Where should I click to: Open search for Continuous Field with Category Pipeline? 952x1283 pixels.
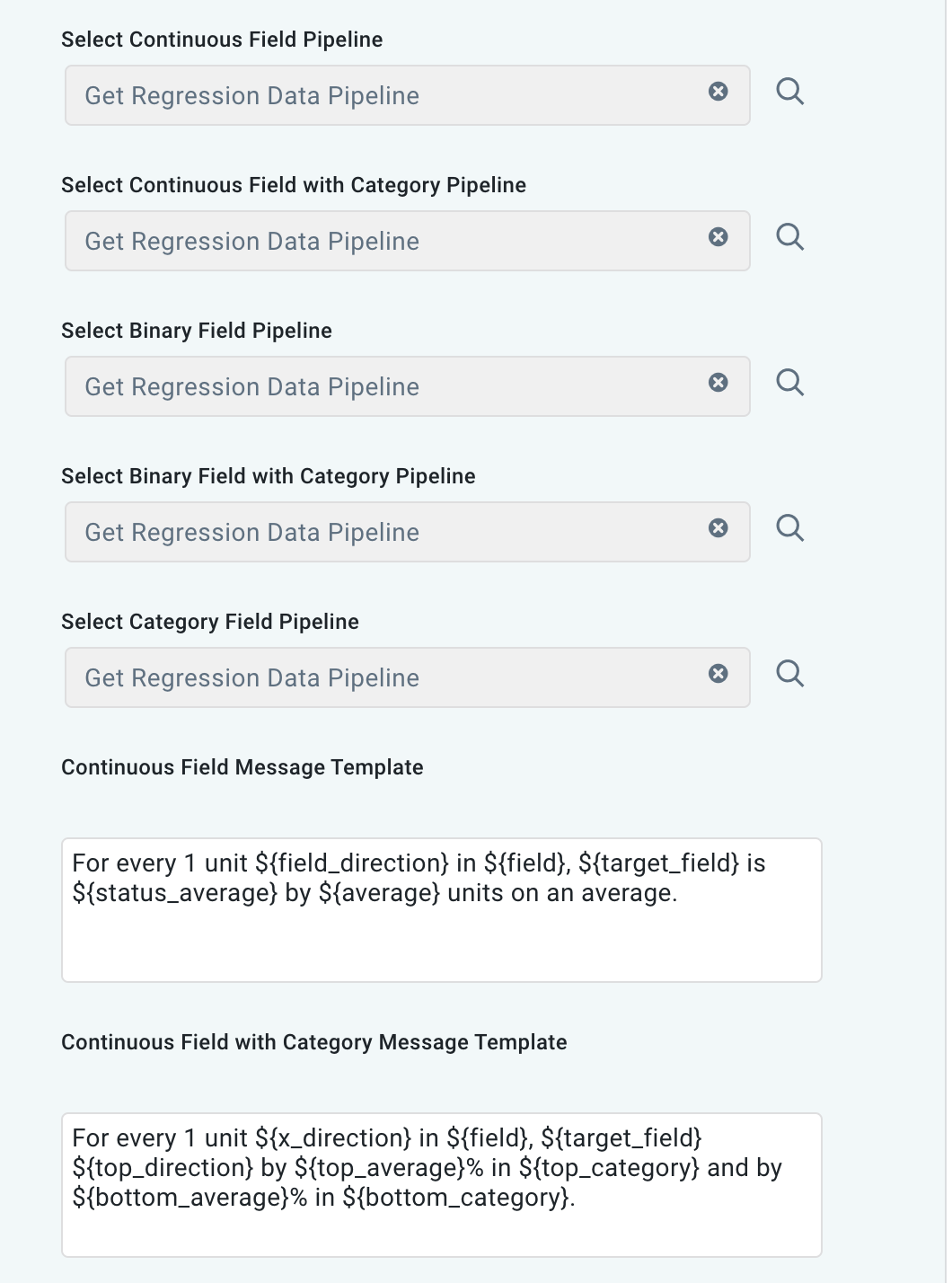pos(791,236)
